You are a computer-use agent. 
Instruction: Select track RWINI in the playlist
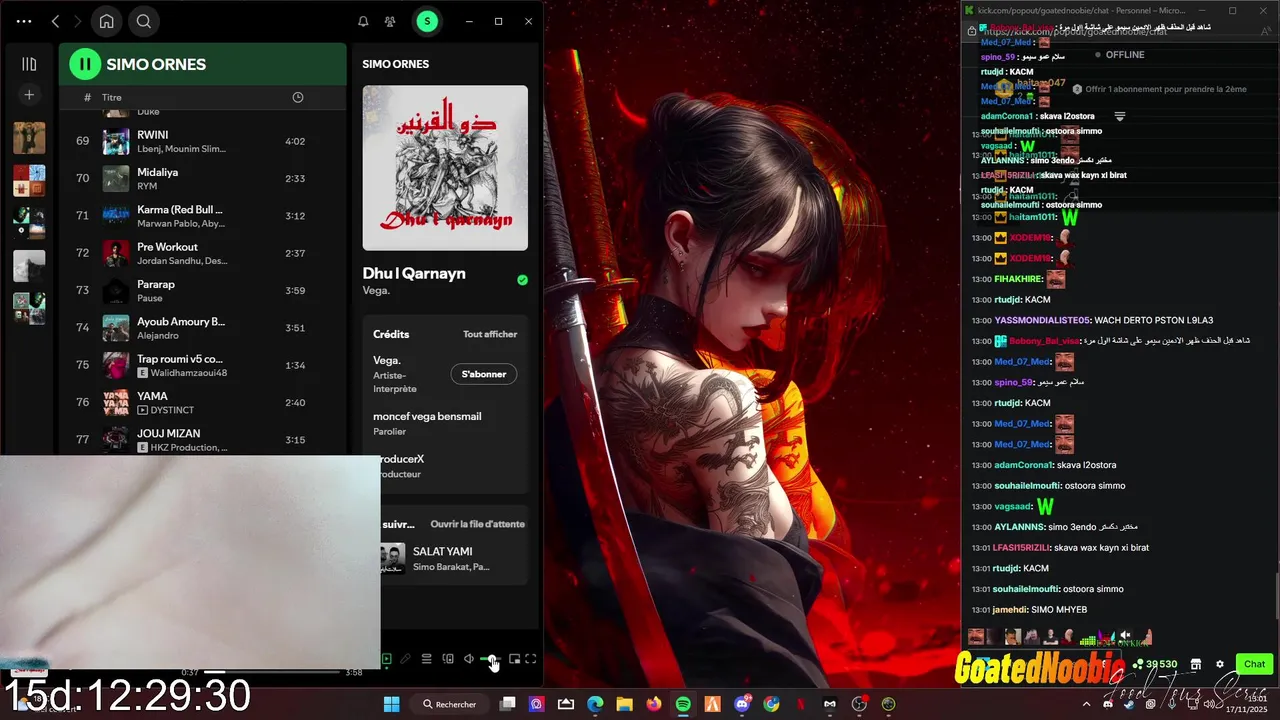[203, 141]
